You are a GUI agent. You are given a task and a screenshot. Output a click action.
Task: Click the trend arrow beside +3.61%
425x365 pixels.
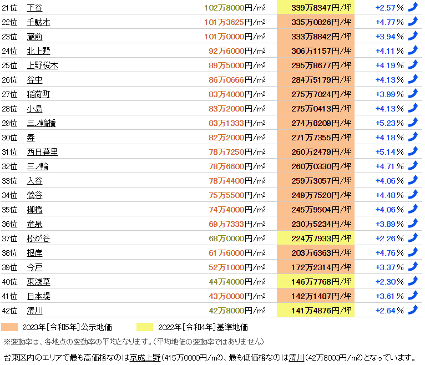(413, 296)
